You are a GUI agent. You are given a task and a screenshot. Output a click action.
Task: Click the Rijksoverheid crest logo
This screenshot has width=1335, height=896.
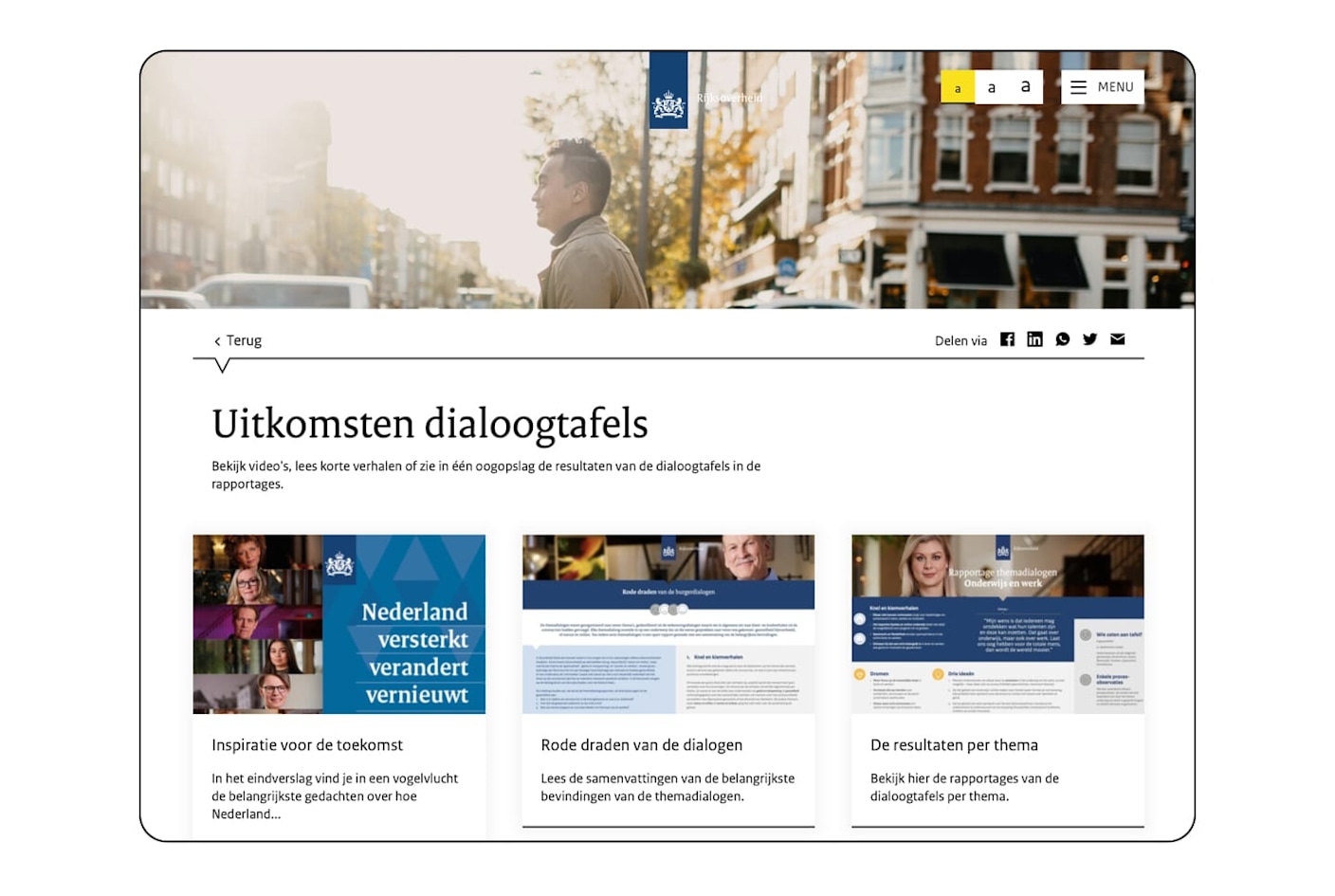pos(668,90)
